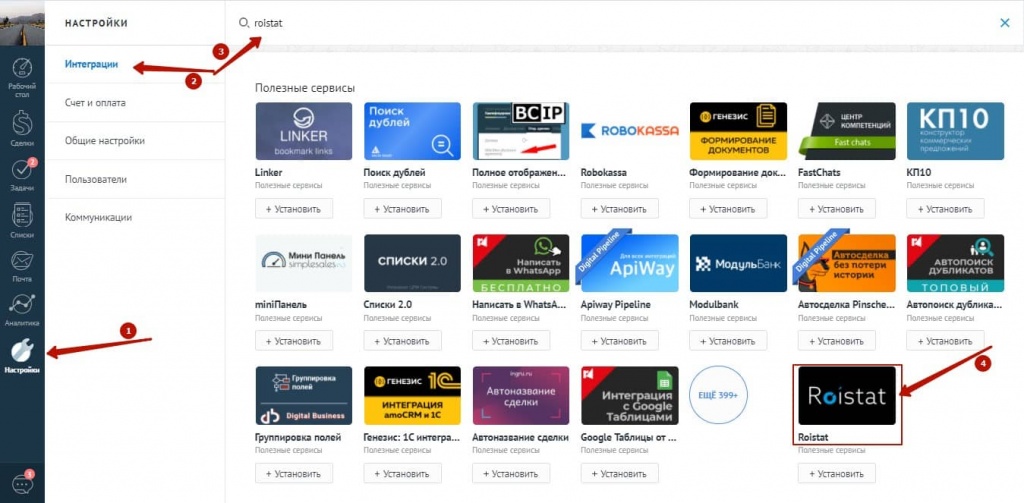Open the МодульБанк integration thumbnail
This screenshot has height=503, width=1024.
pyautogui.click(x=738, y=263)
